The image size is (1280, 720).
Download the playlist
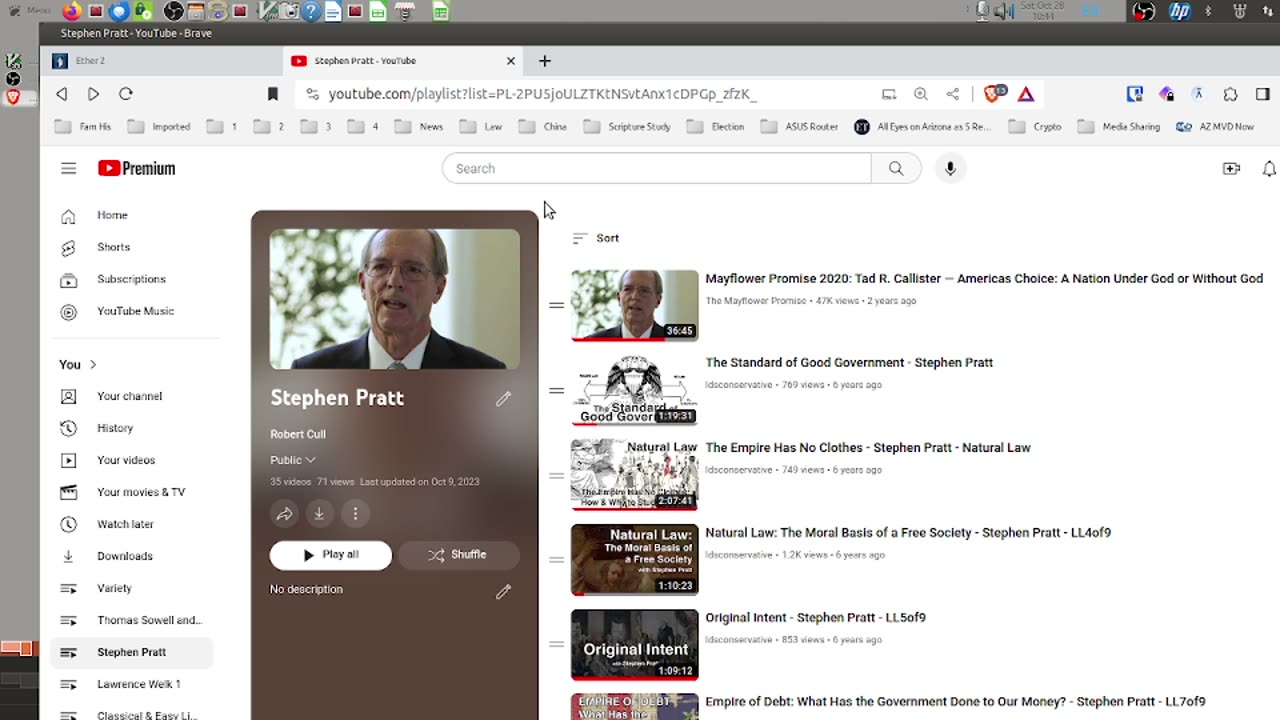[319, 514]
